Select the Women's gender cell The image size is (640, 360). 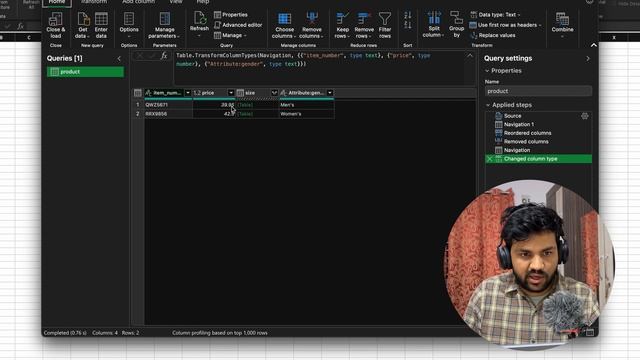[307, 114]
